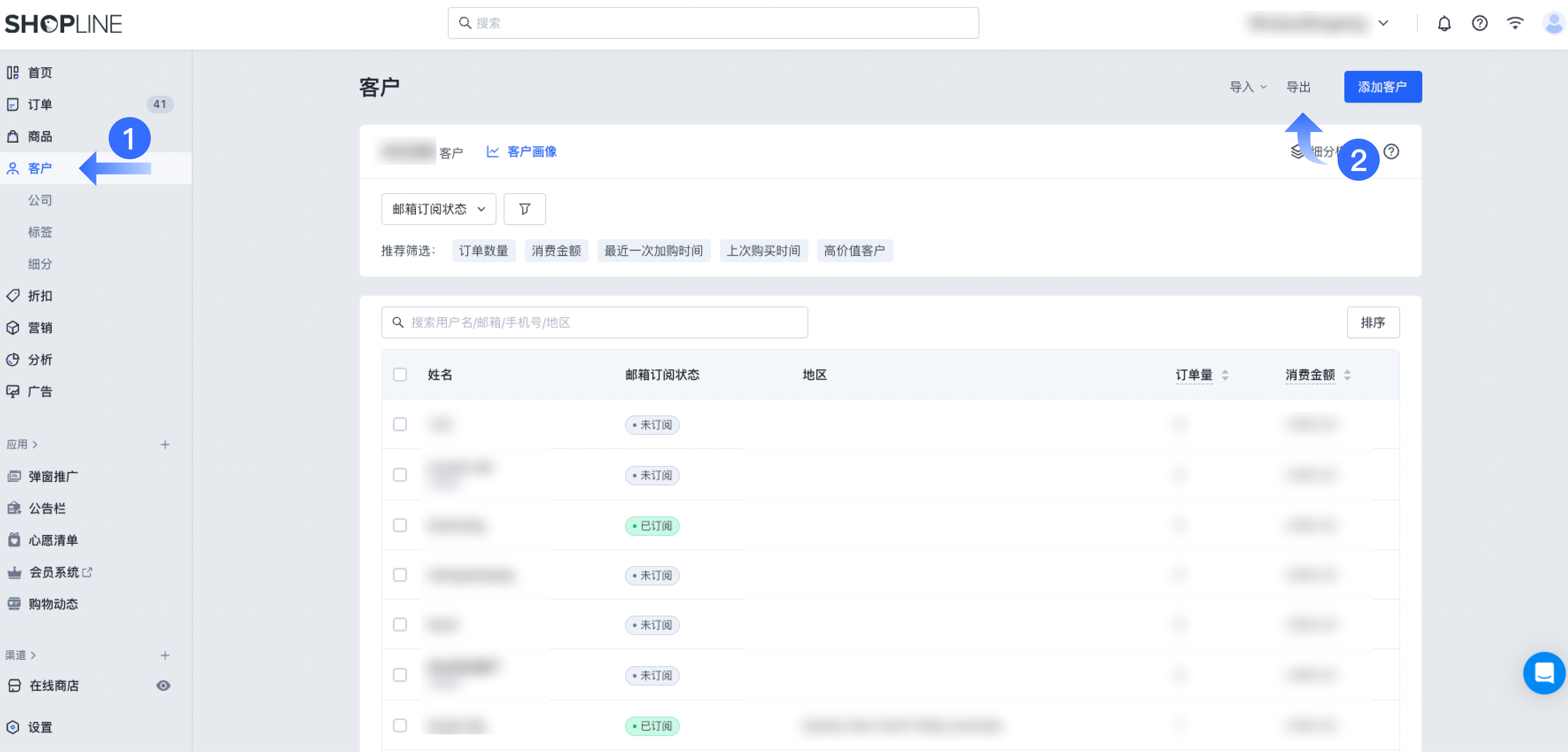Click the announcement bar app icon
The image size is (1568, 752).
pyautogui.click(x=14, y=508)
